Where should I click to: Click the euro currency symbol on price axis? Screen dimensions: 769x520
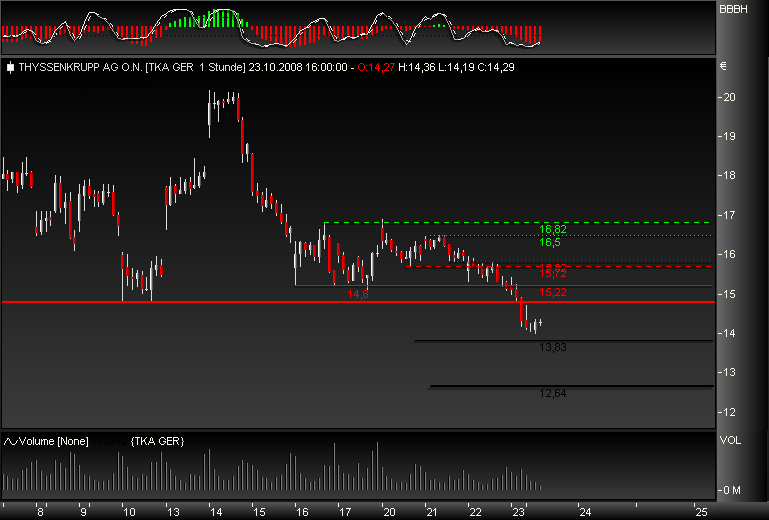tap(722, 68)
